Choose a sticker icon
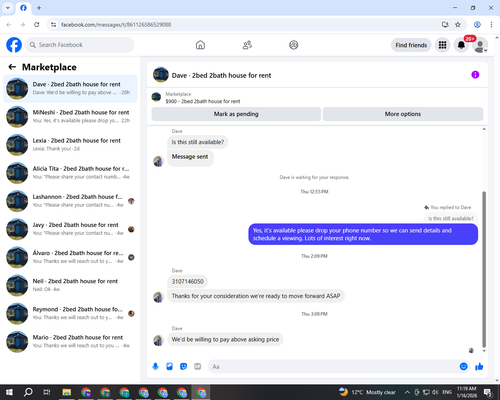 tap(183, 367)
